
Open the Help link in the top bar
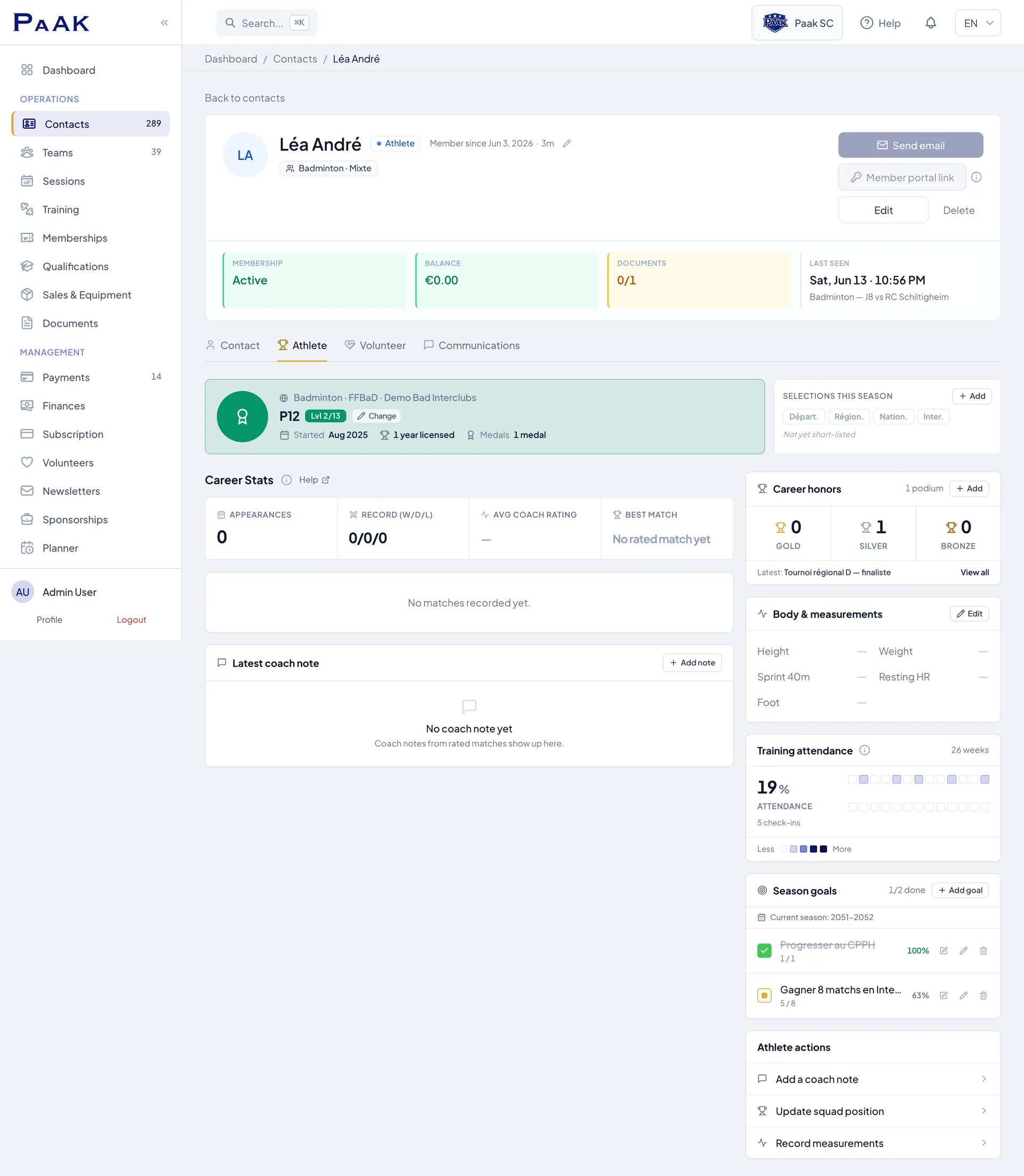point(880,23)
